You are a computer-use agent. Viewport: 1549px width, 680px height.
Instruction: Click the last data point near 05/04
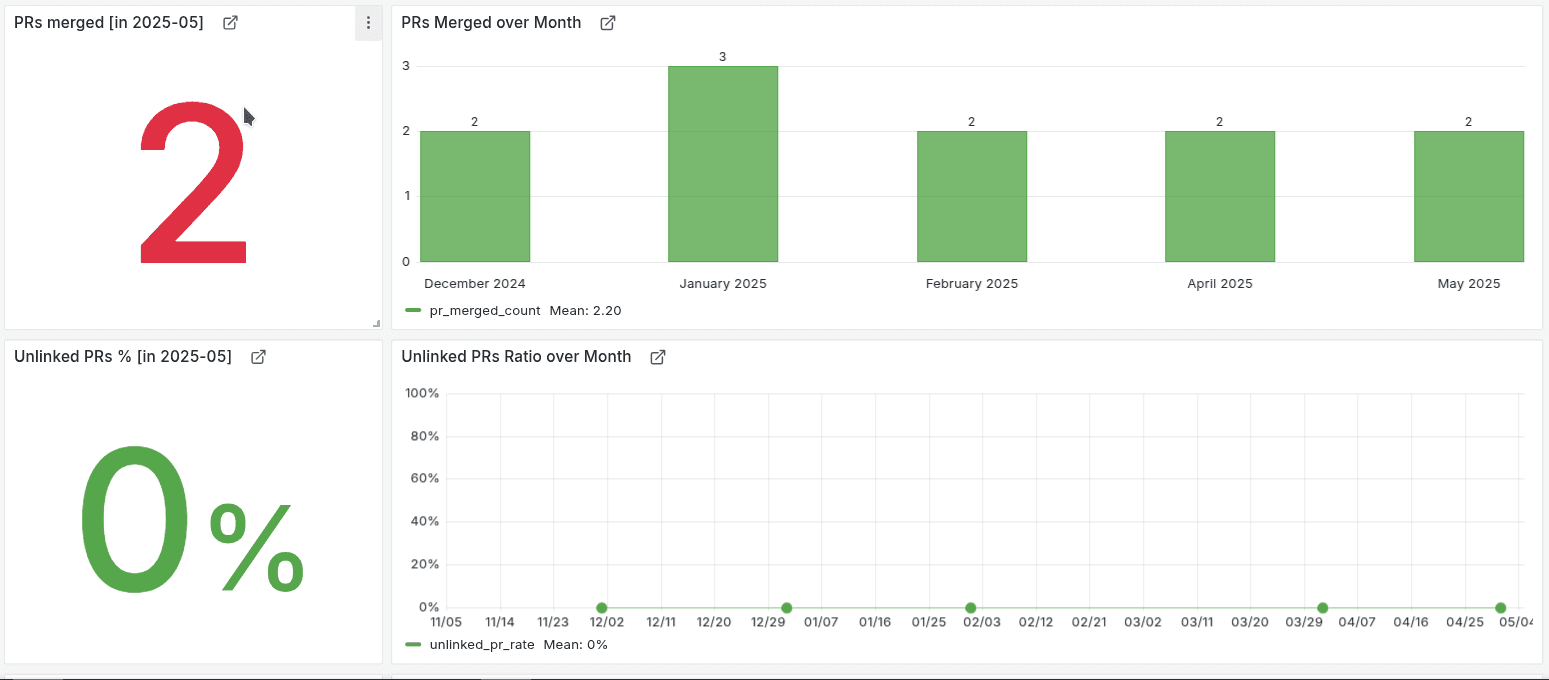coord(1500,608)
